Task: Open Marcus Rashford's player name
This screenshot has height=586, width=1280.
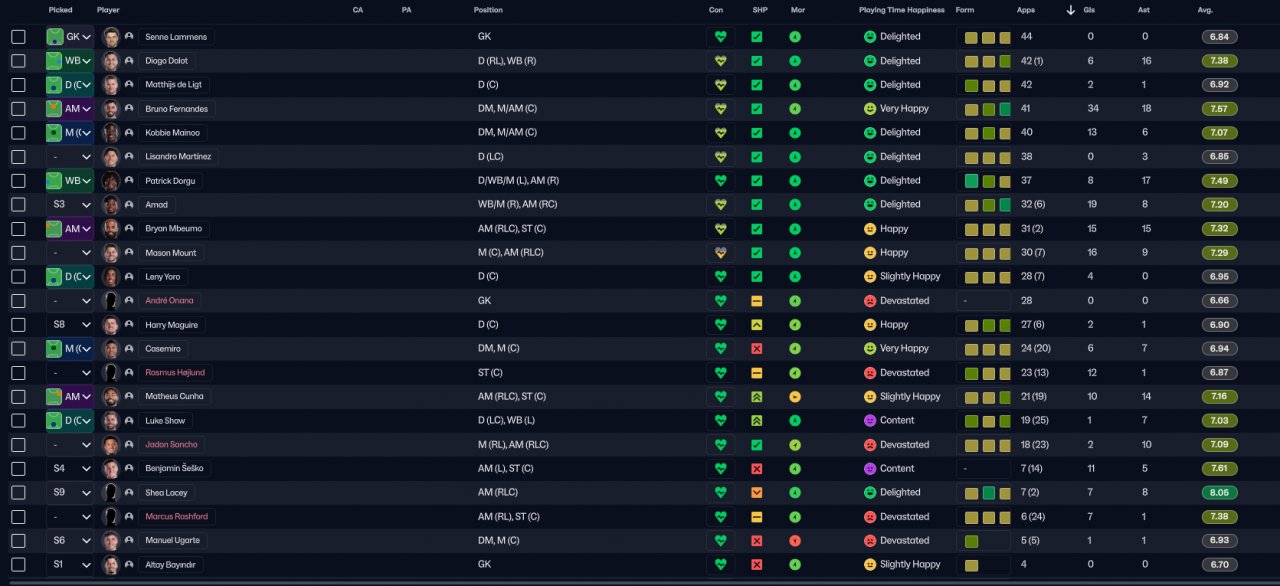Action: [176, 517]
